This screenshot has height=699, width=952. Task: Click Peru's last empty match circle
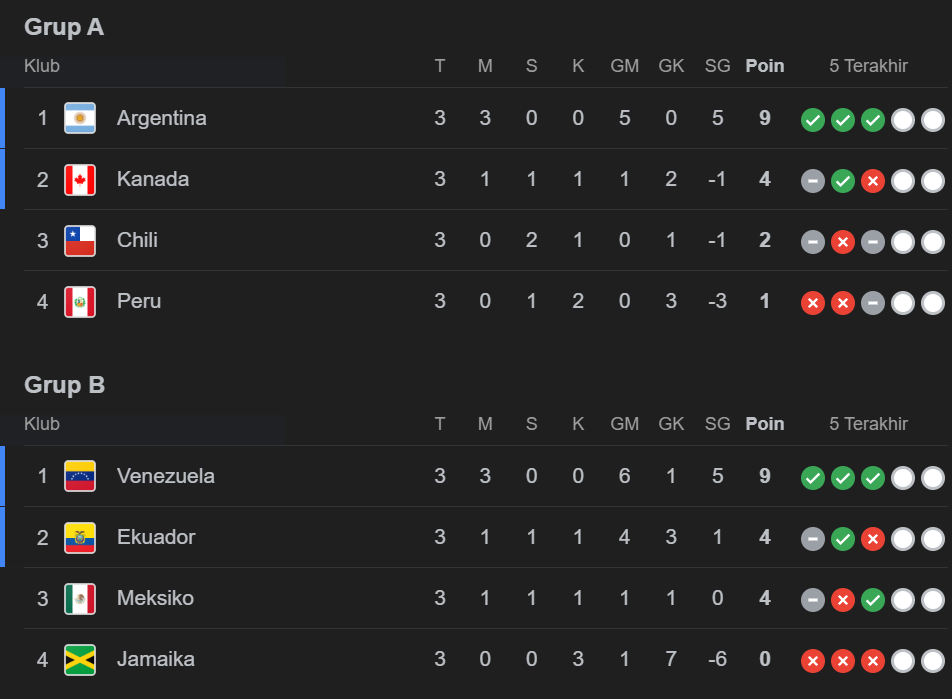pyautogui.click(x=933, y=304)
